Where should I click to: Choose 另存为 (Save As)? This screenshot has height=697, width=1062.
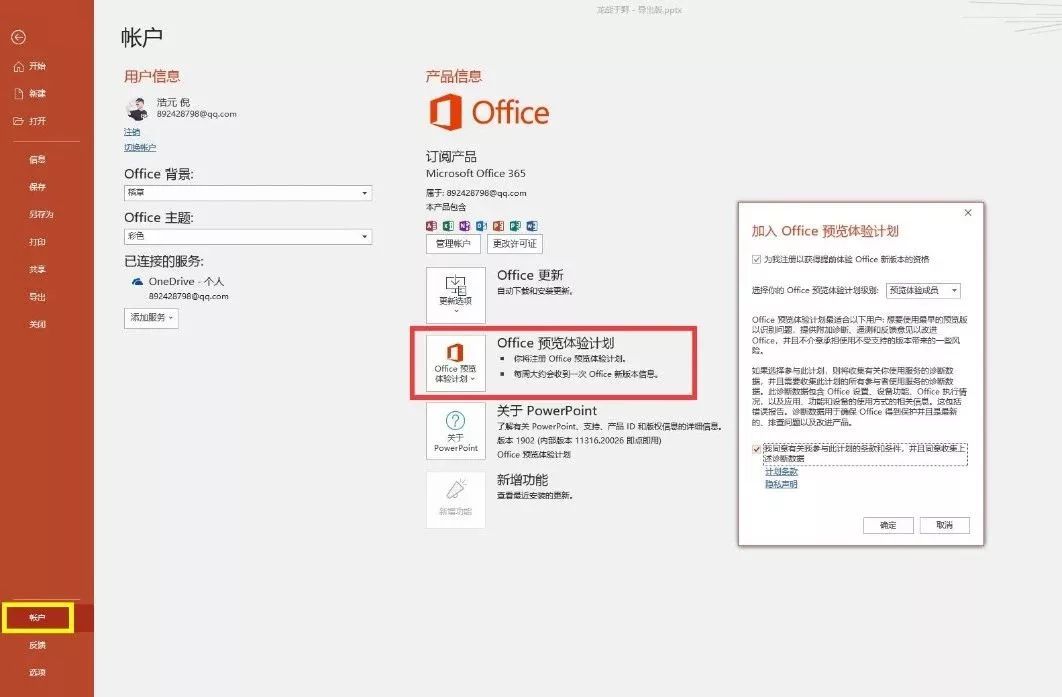(41, 215)
